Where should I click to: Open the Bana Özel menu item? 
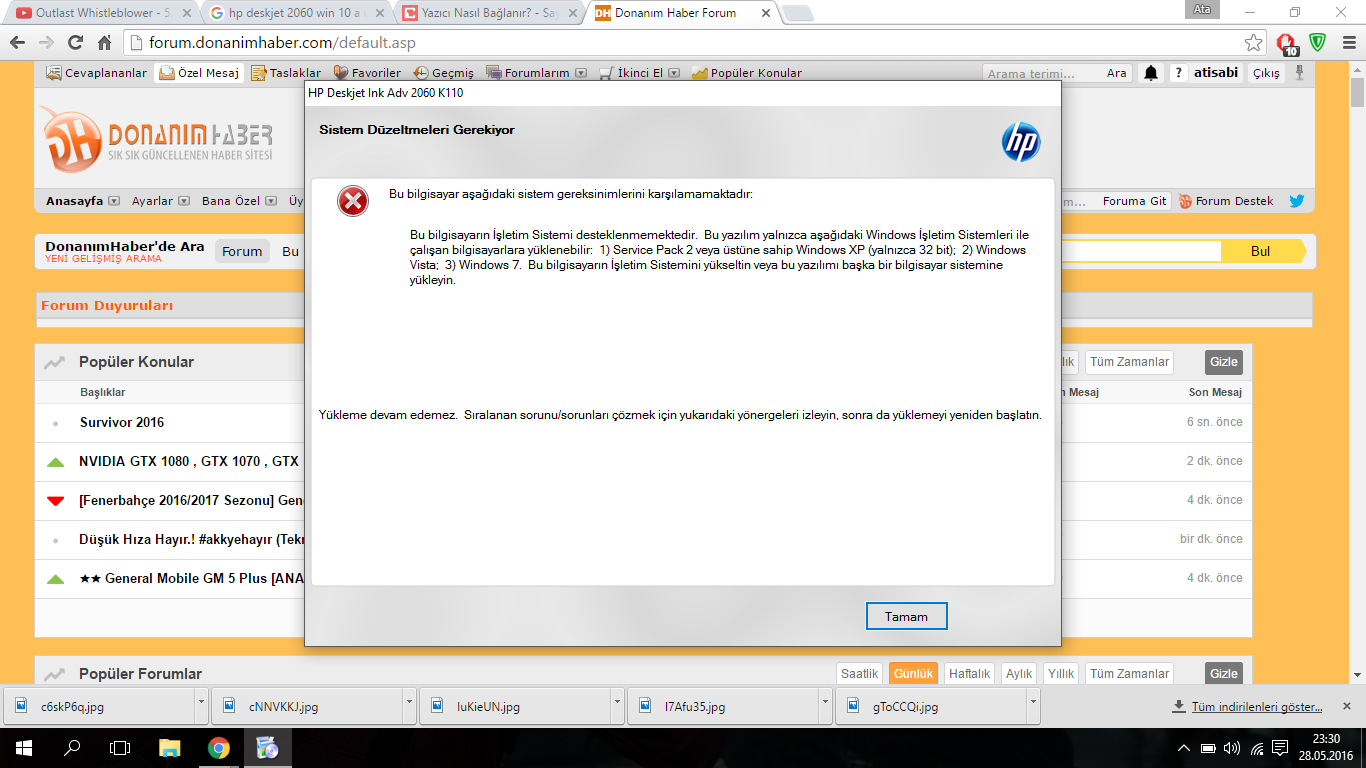[x=231, y=201]
